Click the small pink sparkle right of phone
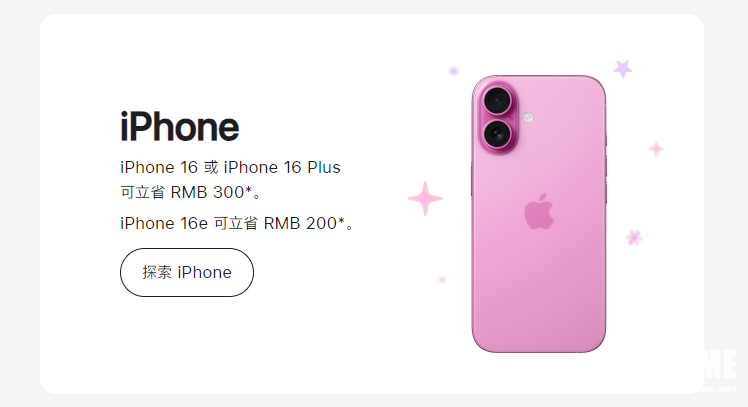Image resolution: width=748 pixels, height=407 pixels. pos(656,149)
